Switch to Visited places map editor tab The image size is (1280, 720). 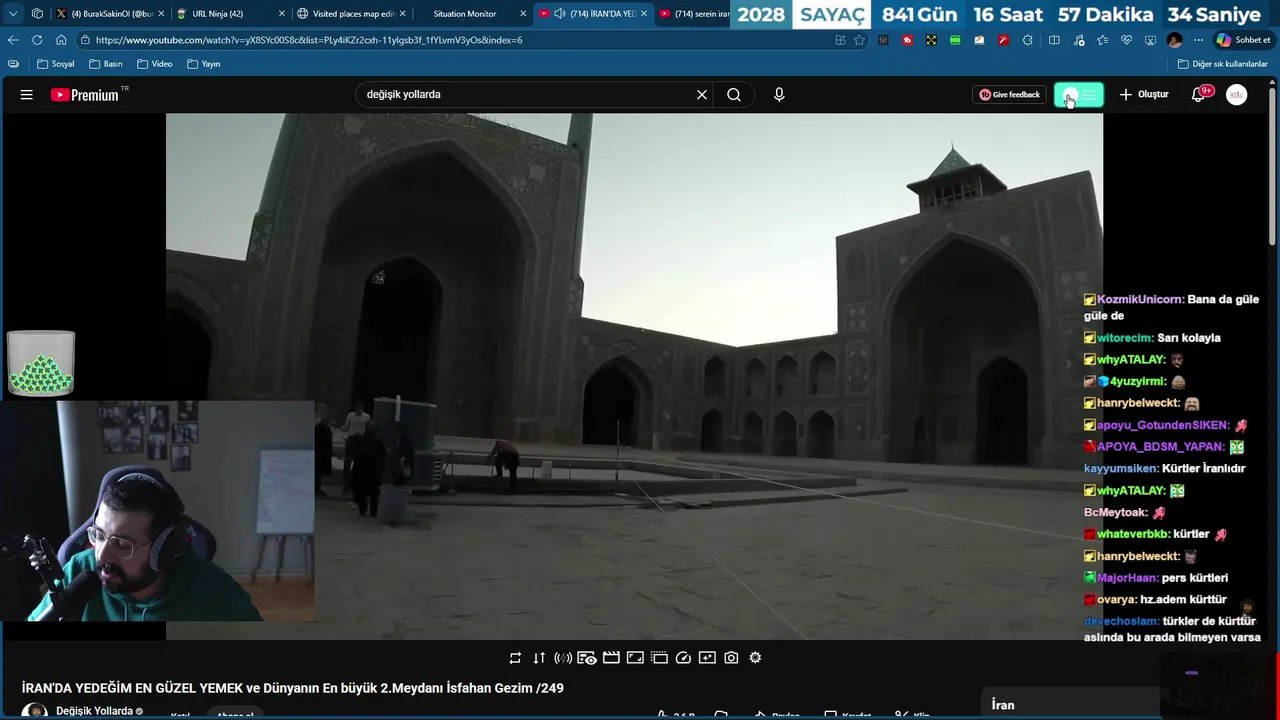coord(352,14)
